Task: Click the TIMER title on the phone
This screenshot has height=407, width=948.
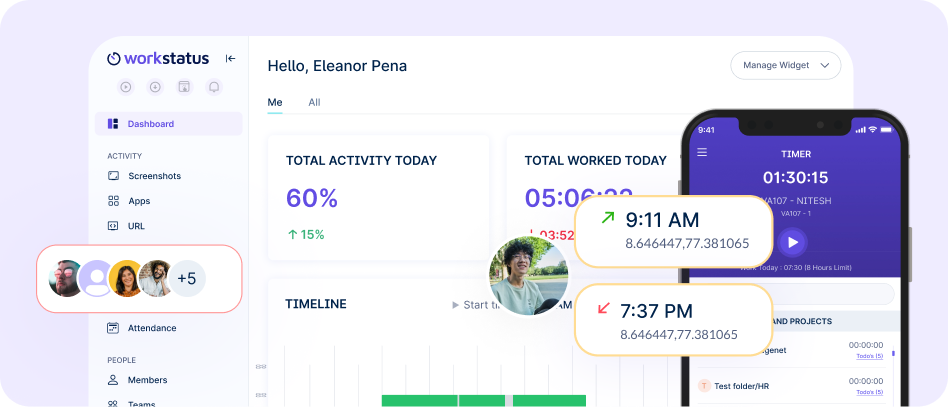Action: [796, 154]
